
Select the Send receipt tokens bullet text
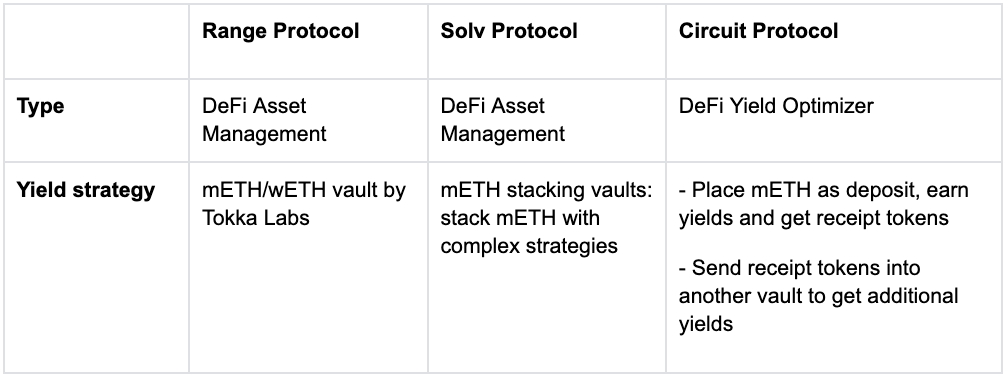coord(819,295)
